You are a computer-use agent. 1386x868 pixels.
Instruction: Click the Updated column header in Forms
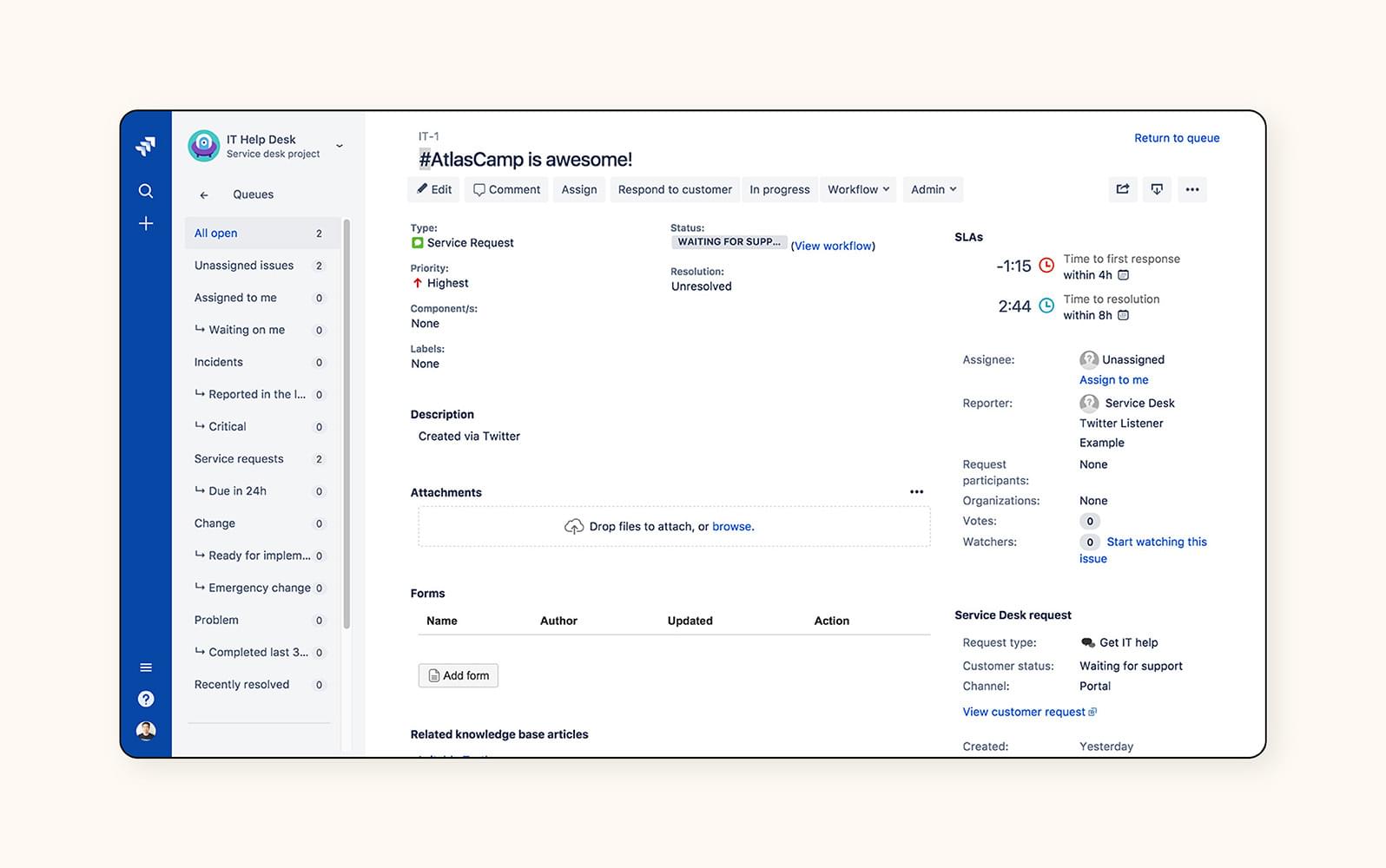(x=690, y=621)
